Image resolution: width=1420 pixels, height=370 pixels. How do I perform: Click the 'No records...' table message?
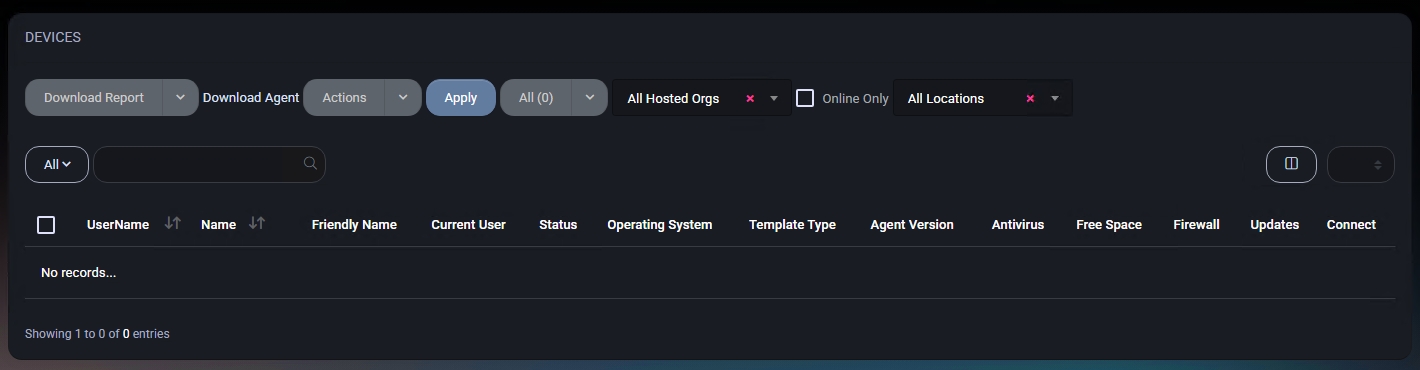(78, 272)
